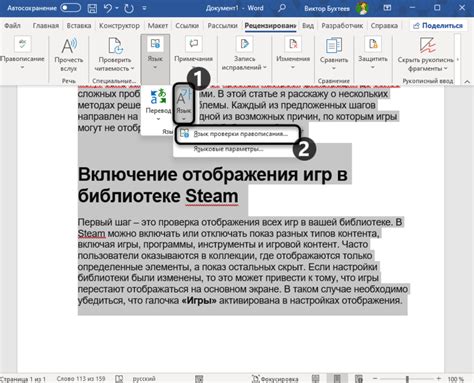Click русский language in status bar

coord(144,379)
